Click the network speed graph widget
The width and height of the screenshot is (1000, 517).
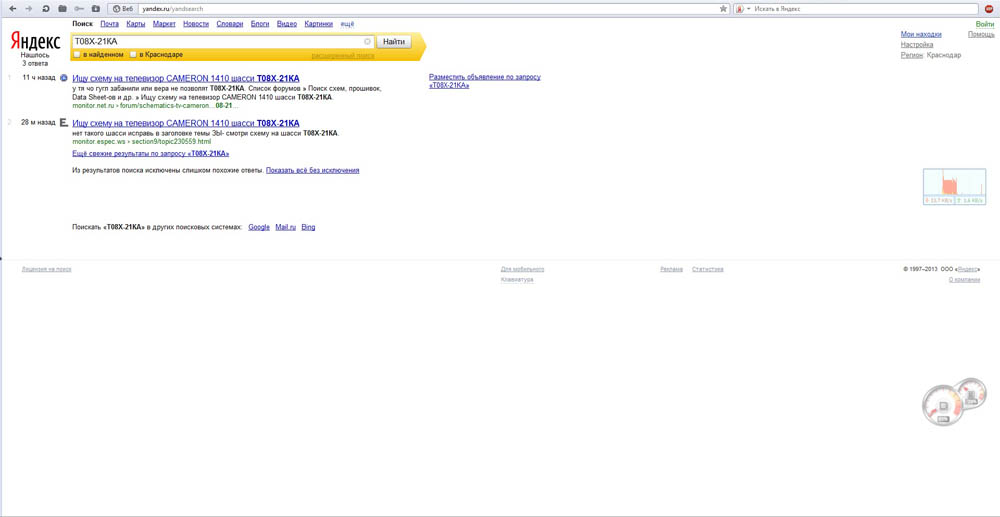tap(954, 186)
